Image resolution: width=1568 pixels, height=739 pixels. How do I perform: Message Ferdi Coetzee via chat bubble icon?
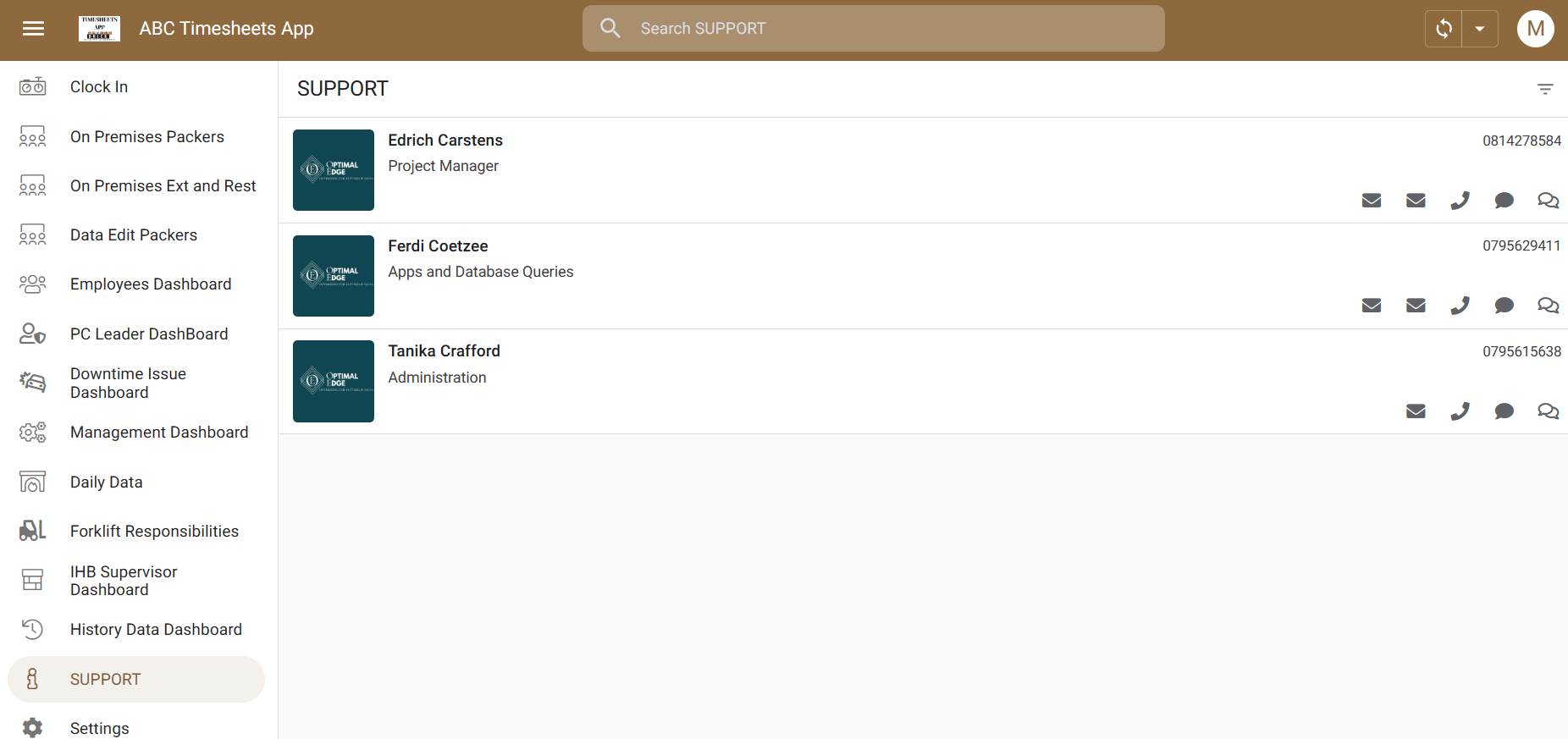[x=1504, y=306]
